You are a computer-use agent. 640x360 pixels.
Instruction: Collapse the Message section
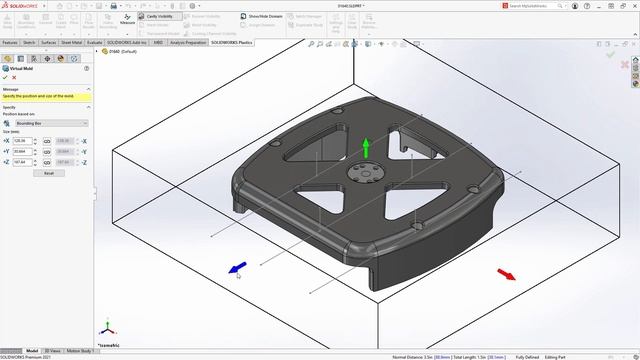click(89, 89)
